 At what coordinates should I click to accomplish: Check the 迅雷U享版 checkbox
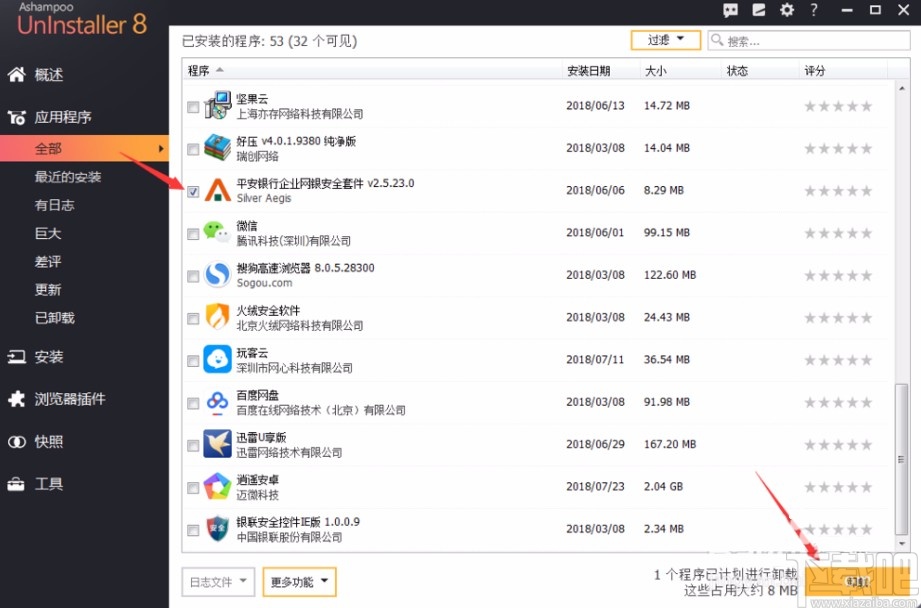193,445
